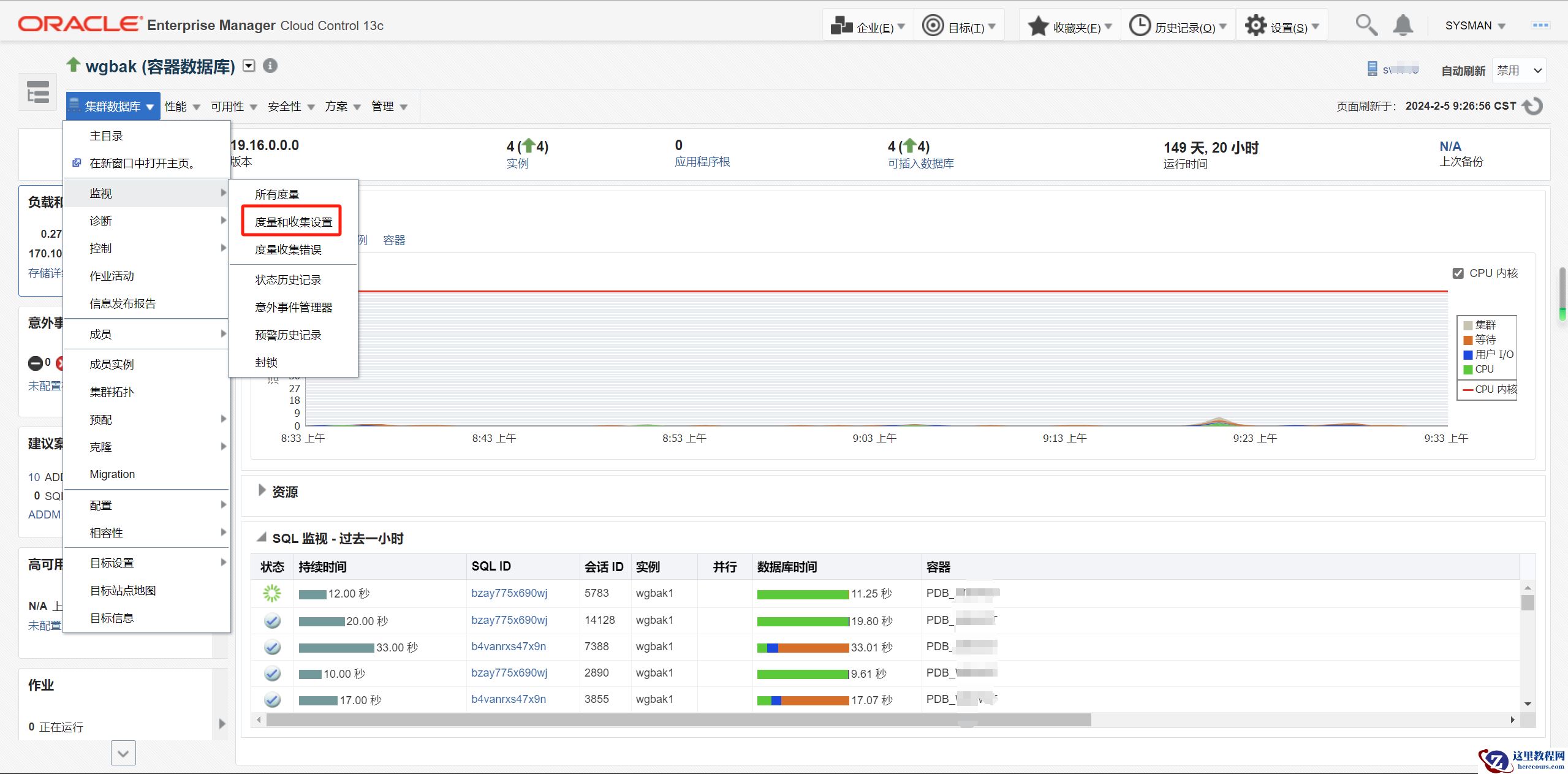
Task: Open the navigation tree sidebar icon
Action: point(38,93)
